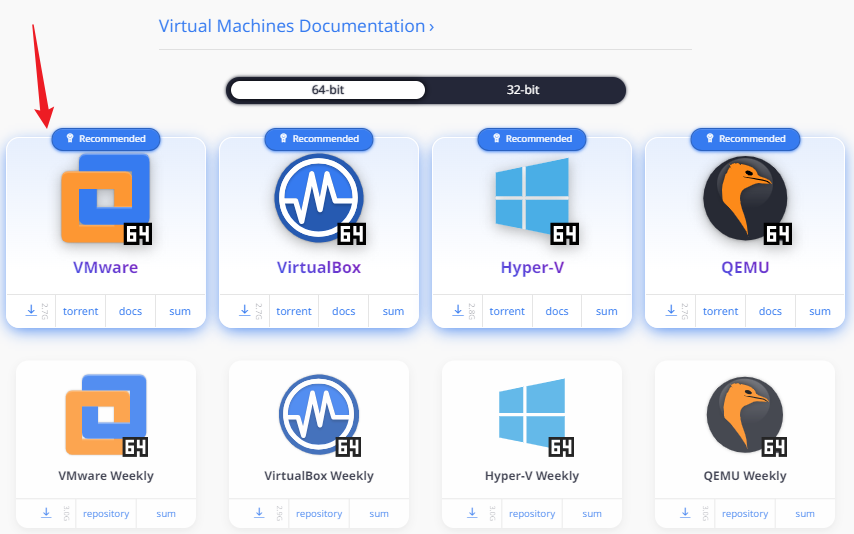The image size is (854, 534).
Task: Open docs for QEMU
Action: pos(770,311)
